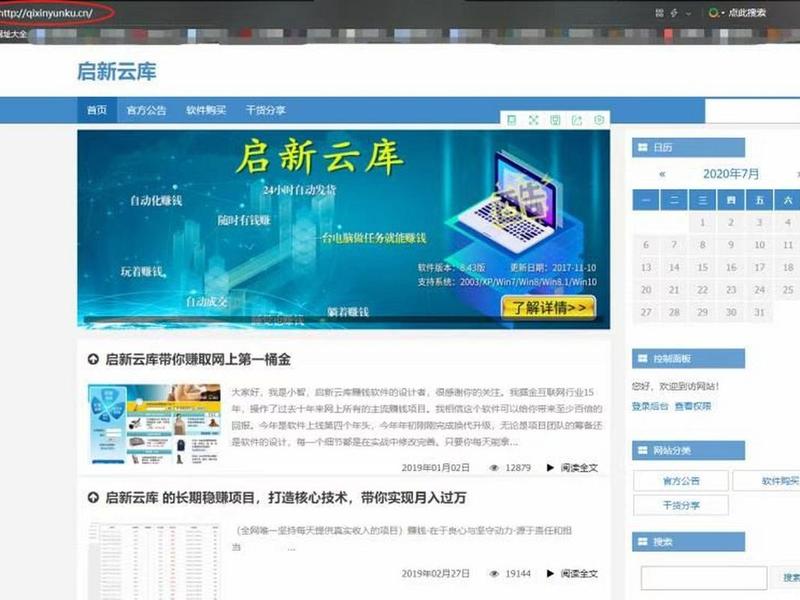Click the screenshot save icon in floating toolbar

pyautogui.click(x=555, y=120)
